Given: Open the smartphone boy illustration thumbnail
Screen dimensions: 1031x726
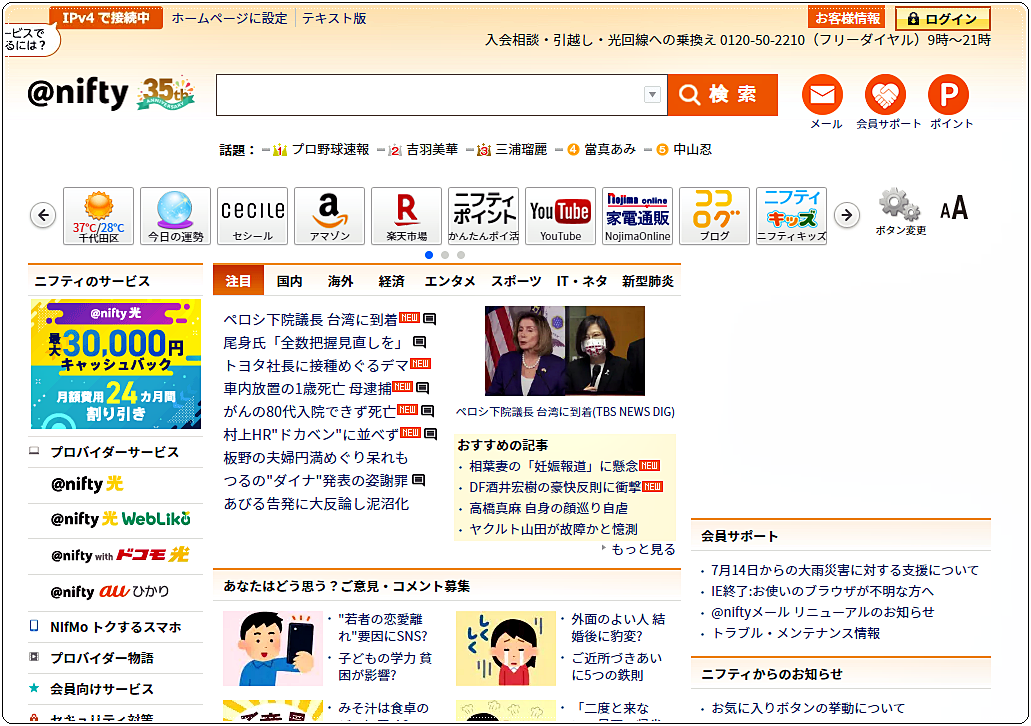Looking at the screenshot, I should pyautogui.click(x=273, y=648).
